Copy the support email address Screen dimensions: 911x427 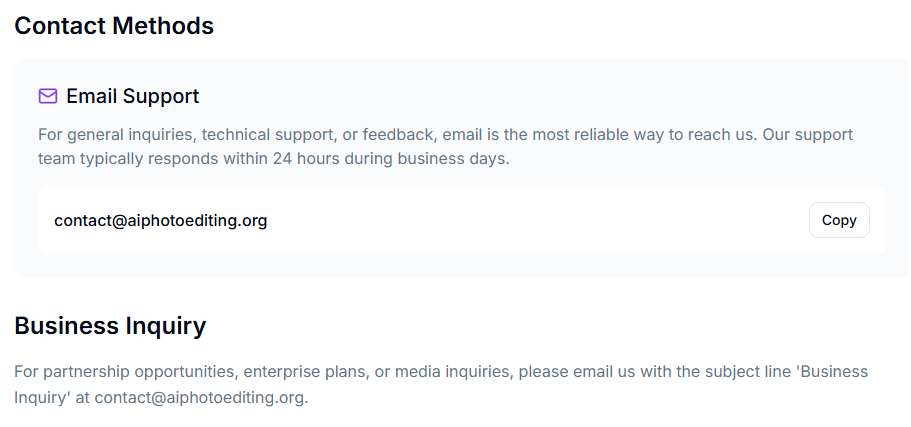tap(839, 220)
